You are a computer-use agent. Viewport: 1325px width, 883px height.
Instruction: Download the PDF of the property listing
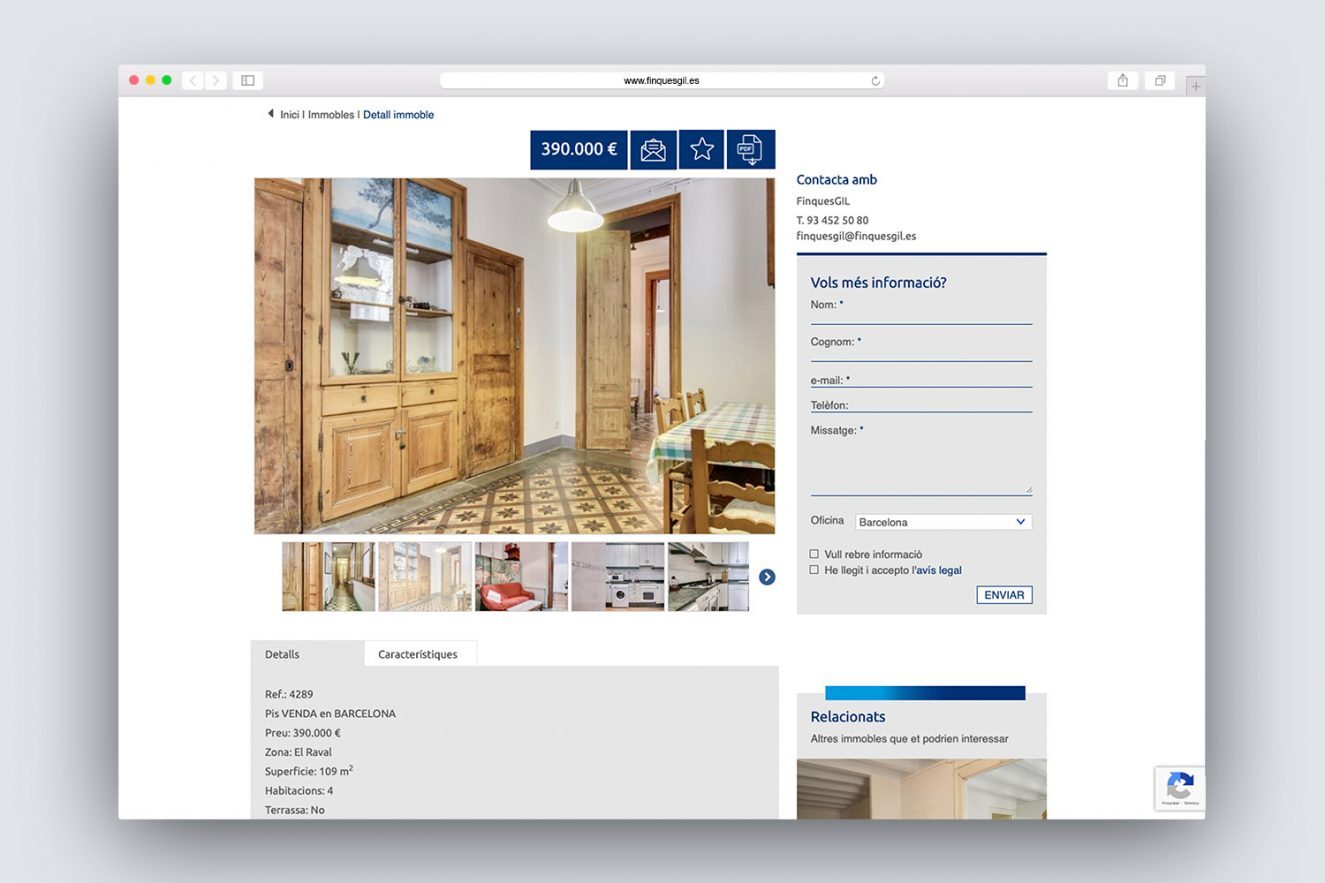pos(750,149)
